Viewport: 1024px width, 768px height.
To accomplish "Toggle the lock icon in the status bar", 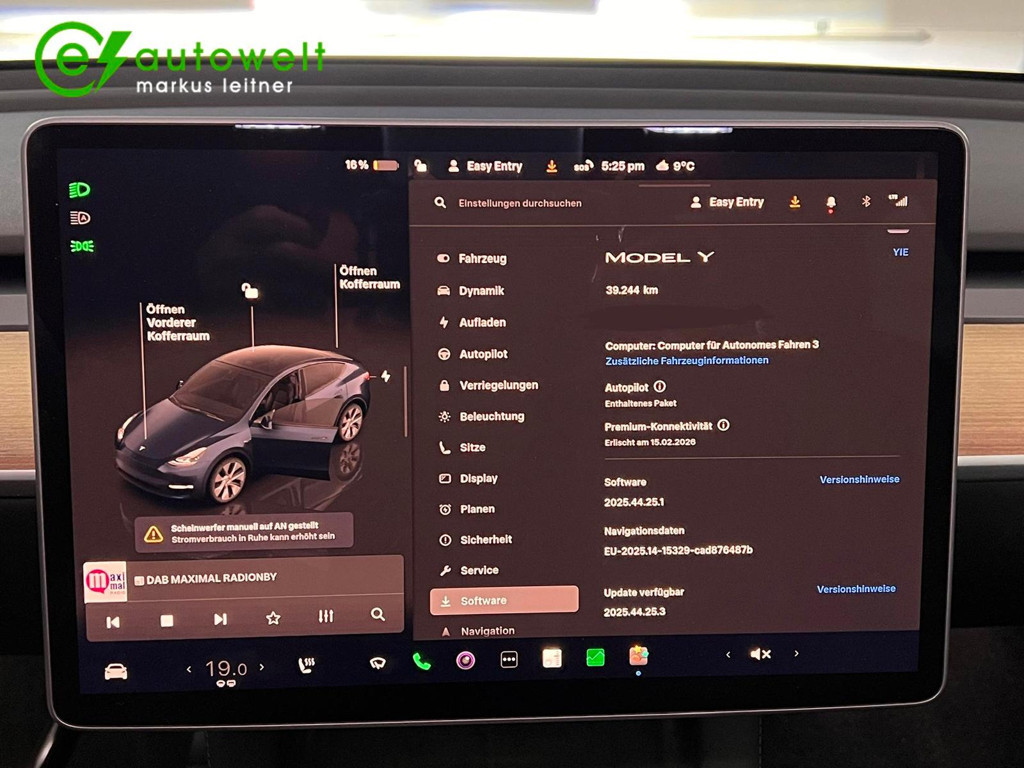I will coord(420,166).
